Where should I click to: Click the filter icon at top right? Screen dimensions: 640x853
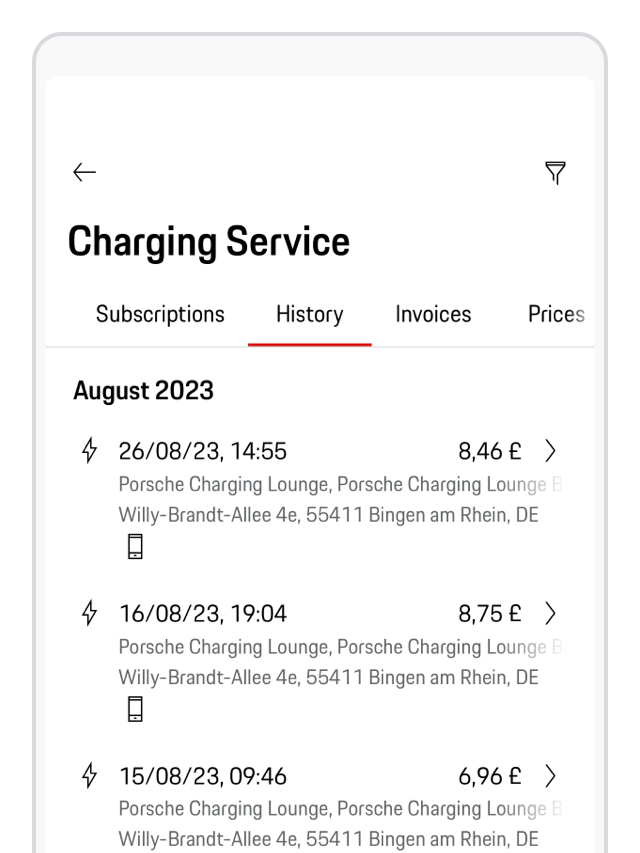tap(555, 172)
